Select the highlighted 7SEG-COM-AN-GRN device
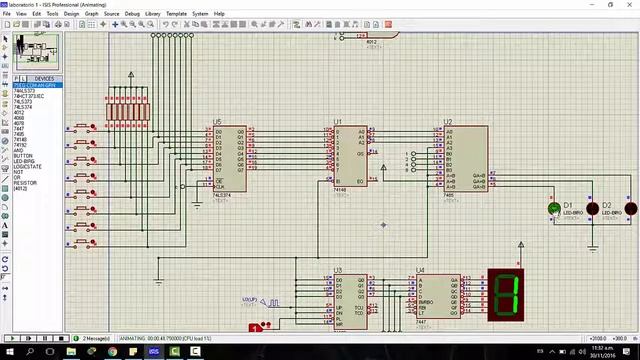Viewport: 640px width, 360px height. [x=38, y=85]
